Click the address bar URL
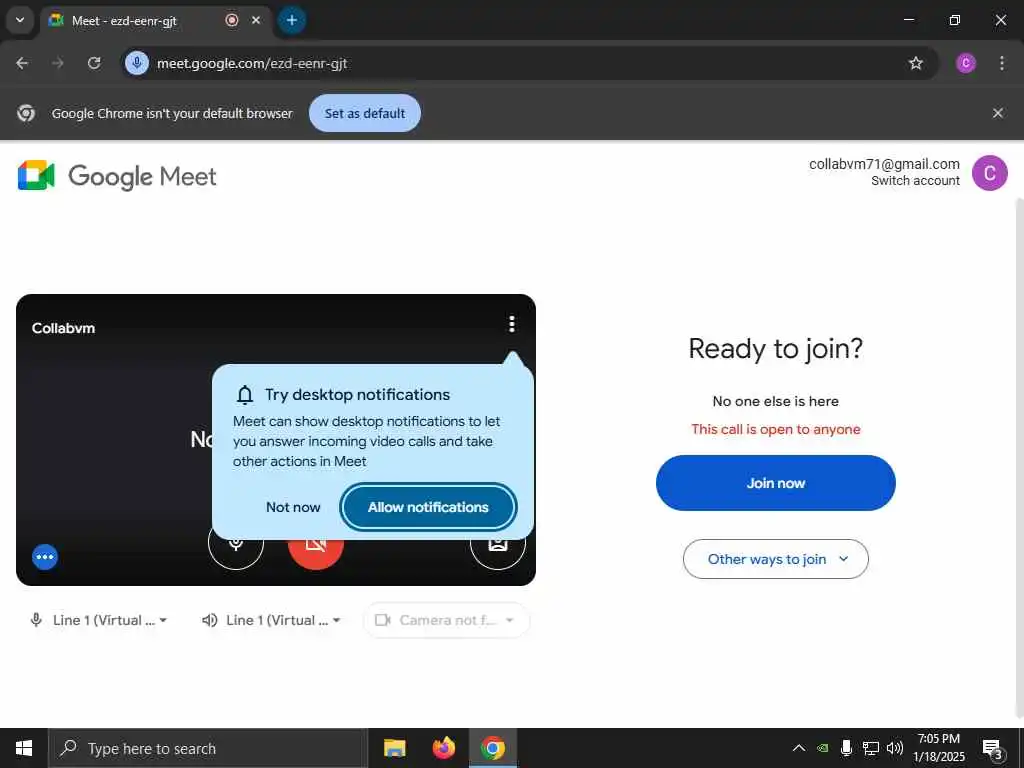 click(252, 63)
